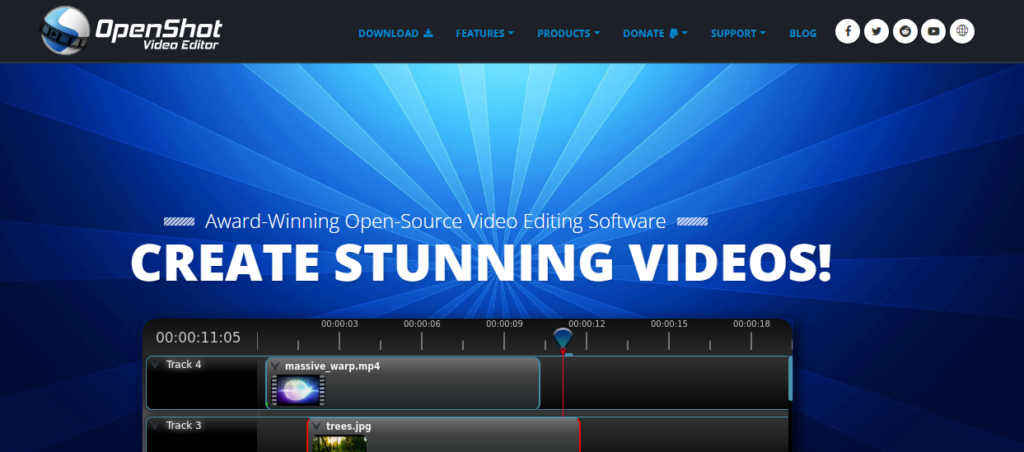Screen dimensions: 1024x452
Task: Open the massive_warp.mp4 clip menu arrow
Action: pos(276,366)
